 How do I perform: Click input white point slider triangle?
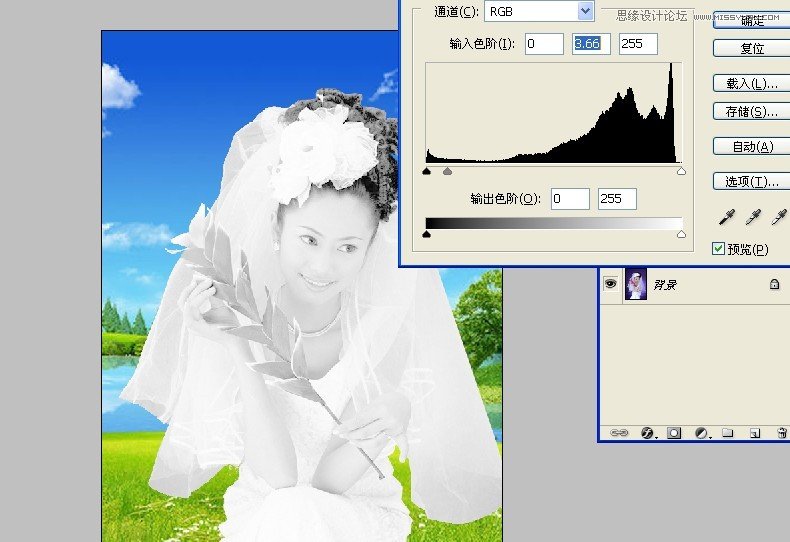tap(681, 171)
